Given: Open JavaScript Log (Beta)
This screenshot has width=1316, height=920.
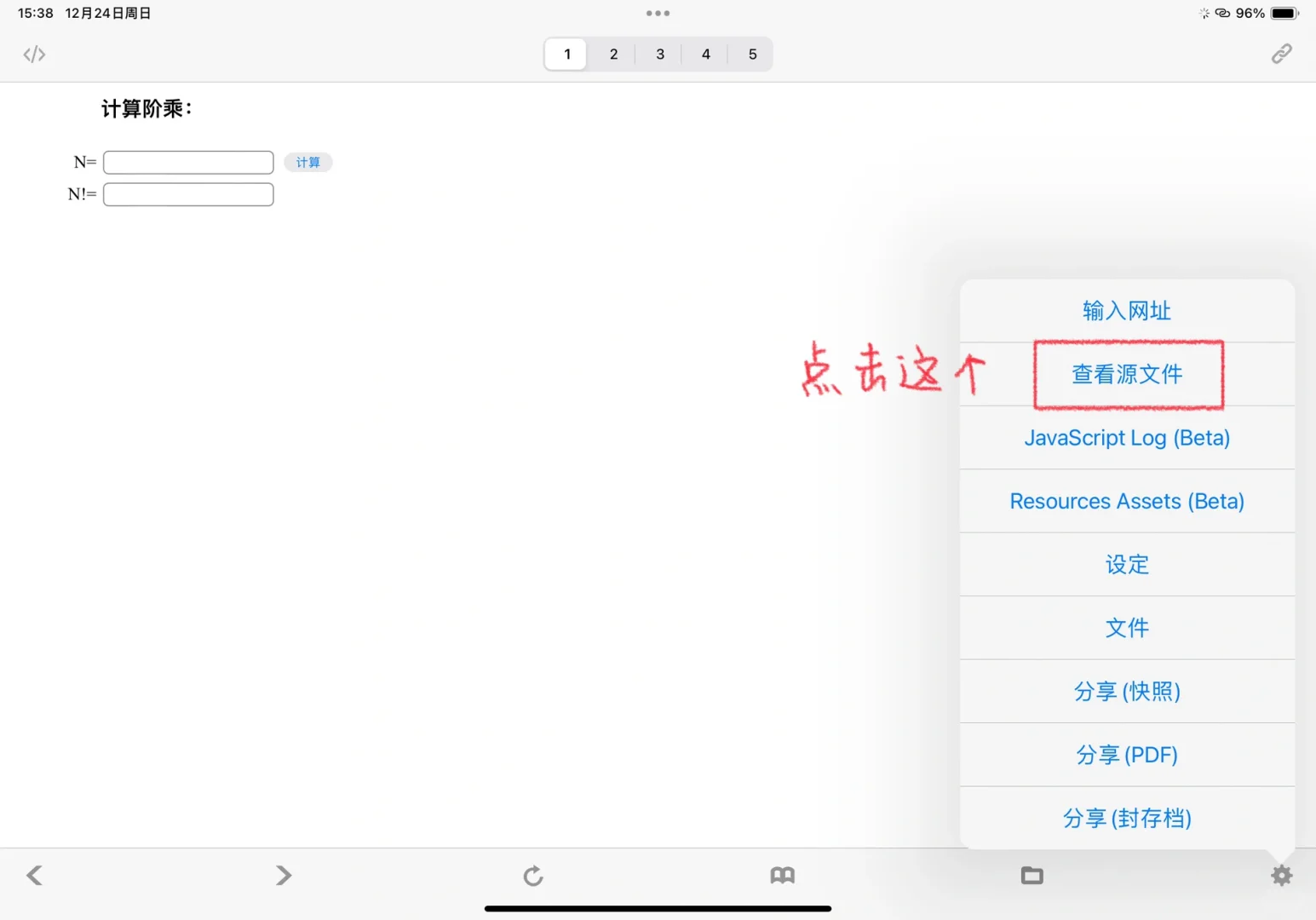Looking at the screenshot, I should [1127, 437].
